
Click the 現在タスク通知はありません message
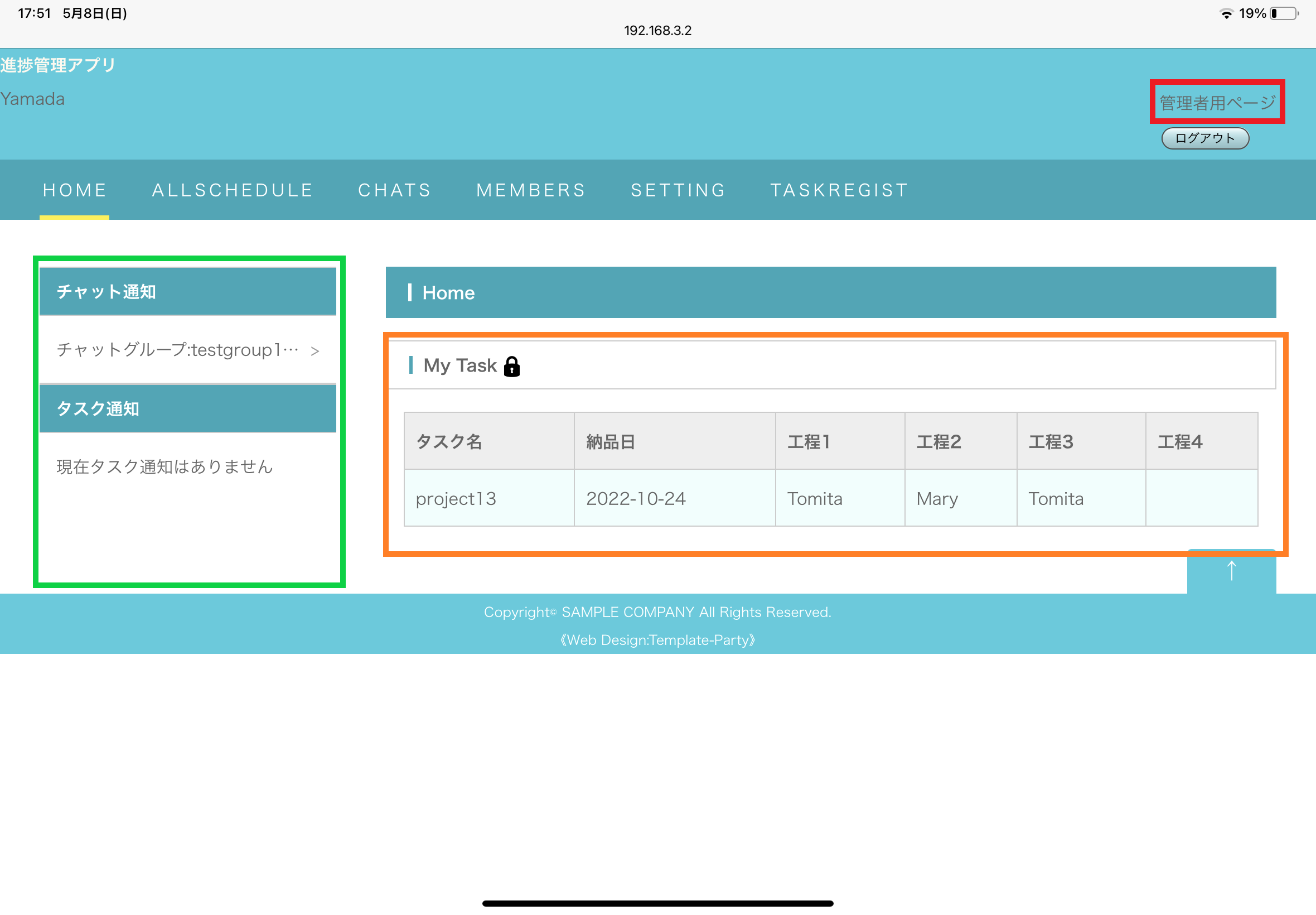click(x=164, y=466)
